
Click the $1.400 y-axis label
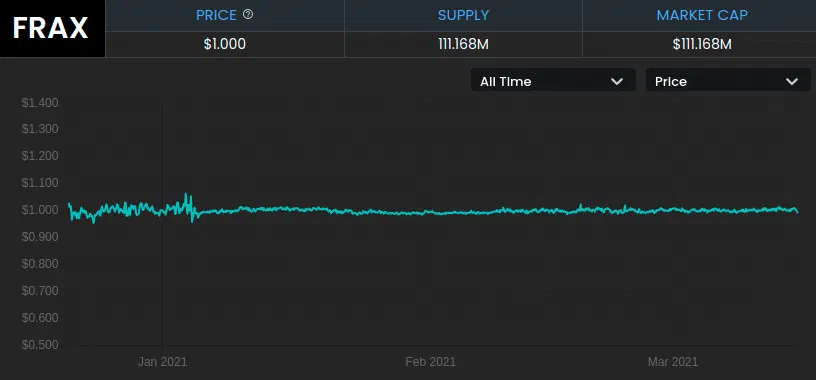click(40, 103)
